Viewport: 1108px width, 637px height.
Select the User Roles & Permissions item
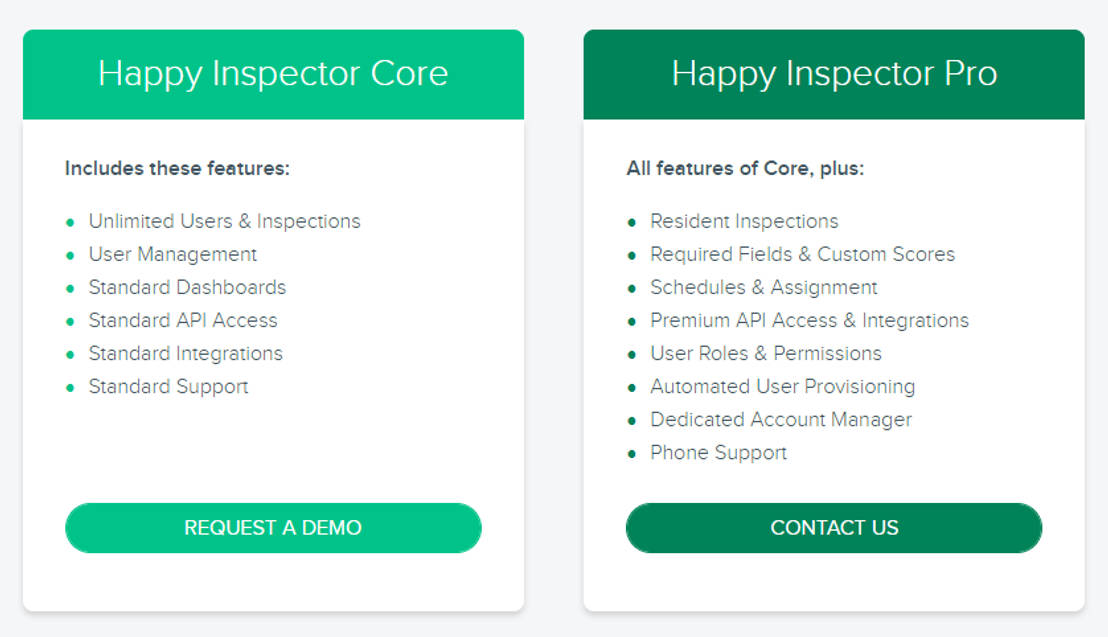[766, 353]
